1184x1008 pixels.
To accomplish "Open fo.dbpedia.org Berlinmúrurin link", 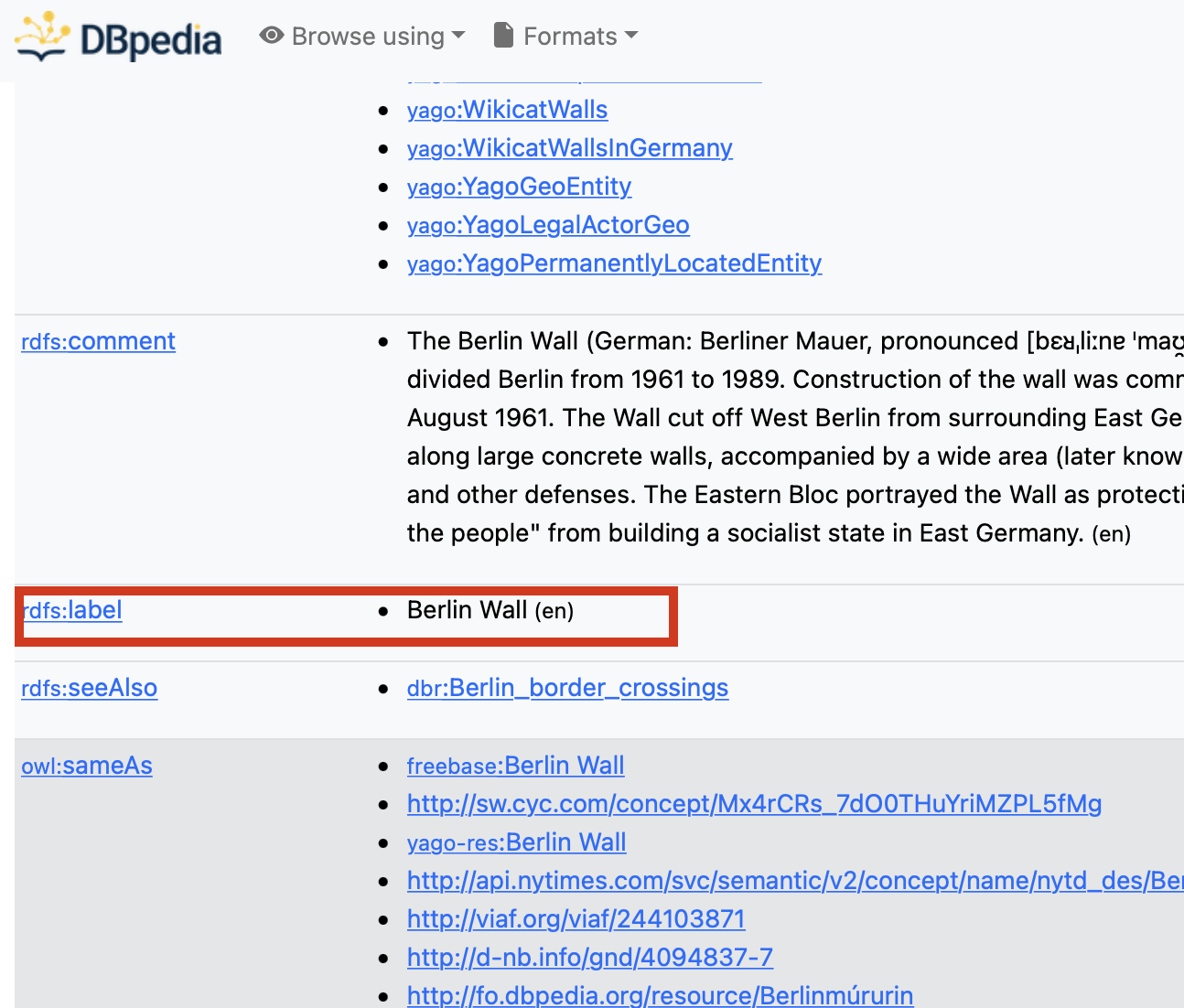I will pyautogui.click(x=660, y=995).
